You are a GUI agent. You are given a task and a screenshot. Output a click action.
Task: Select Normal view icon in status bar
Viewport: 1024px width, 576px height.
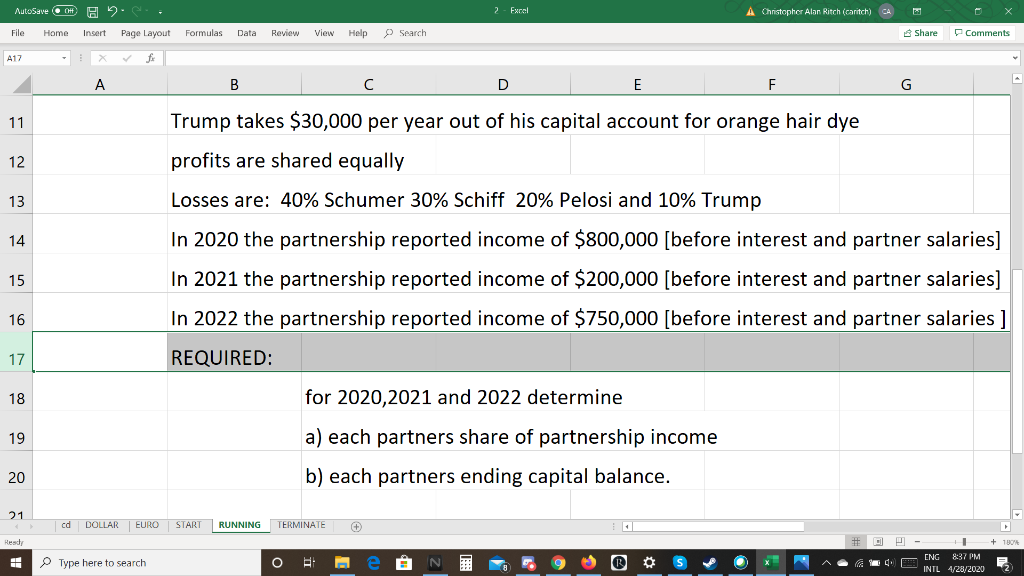(856, 542)
